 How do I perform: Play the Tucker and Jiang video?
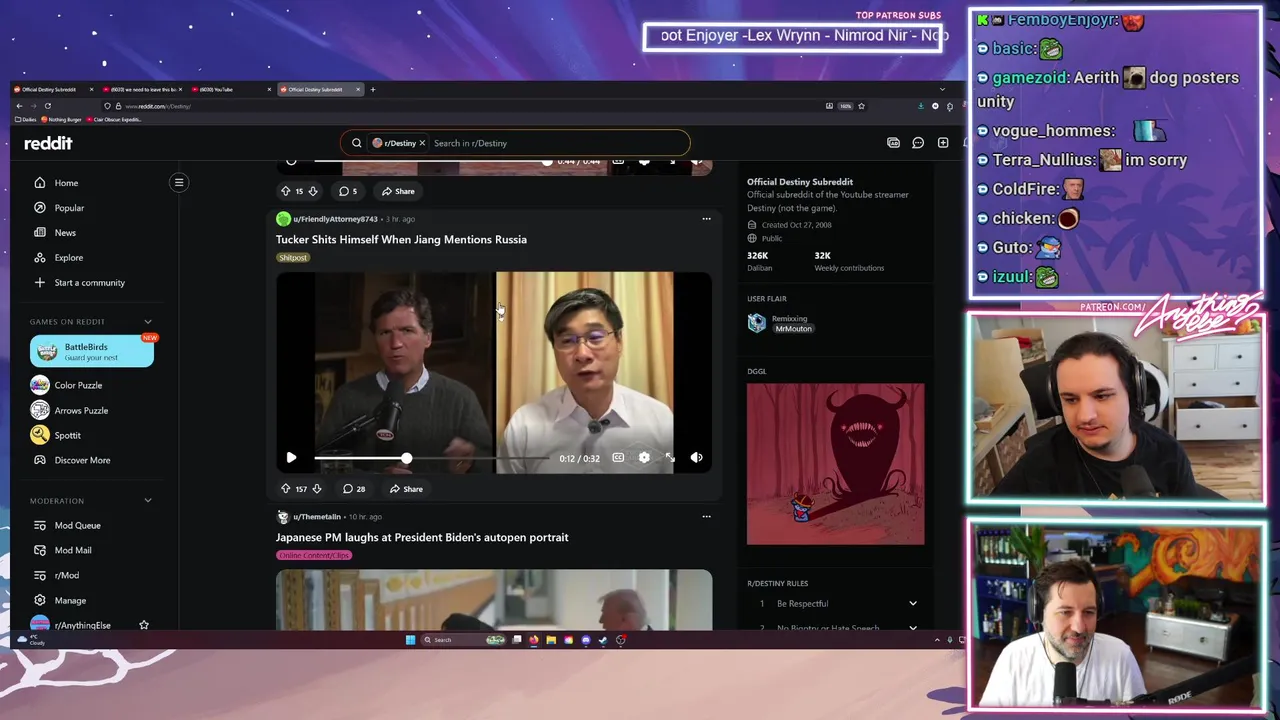point(291,458)
